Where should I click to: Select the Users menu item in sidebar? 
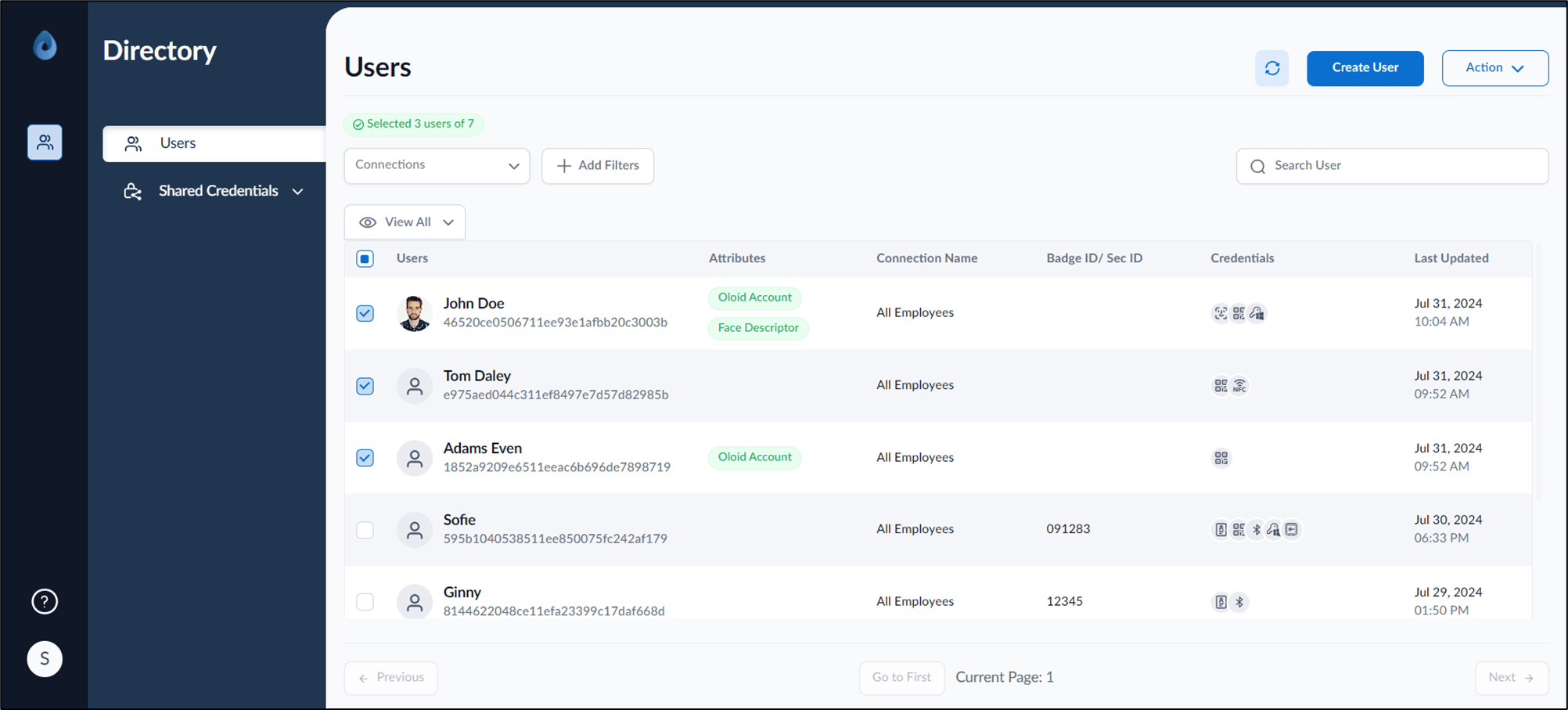214,143
